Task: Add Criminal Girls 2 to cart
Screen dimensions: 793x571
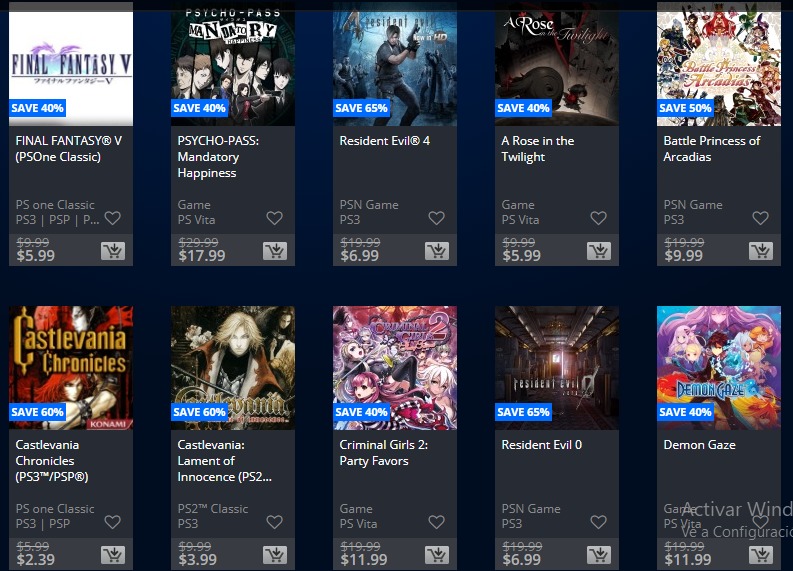Action: (x=437, y=555)
